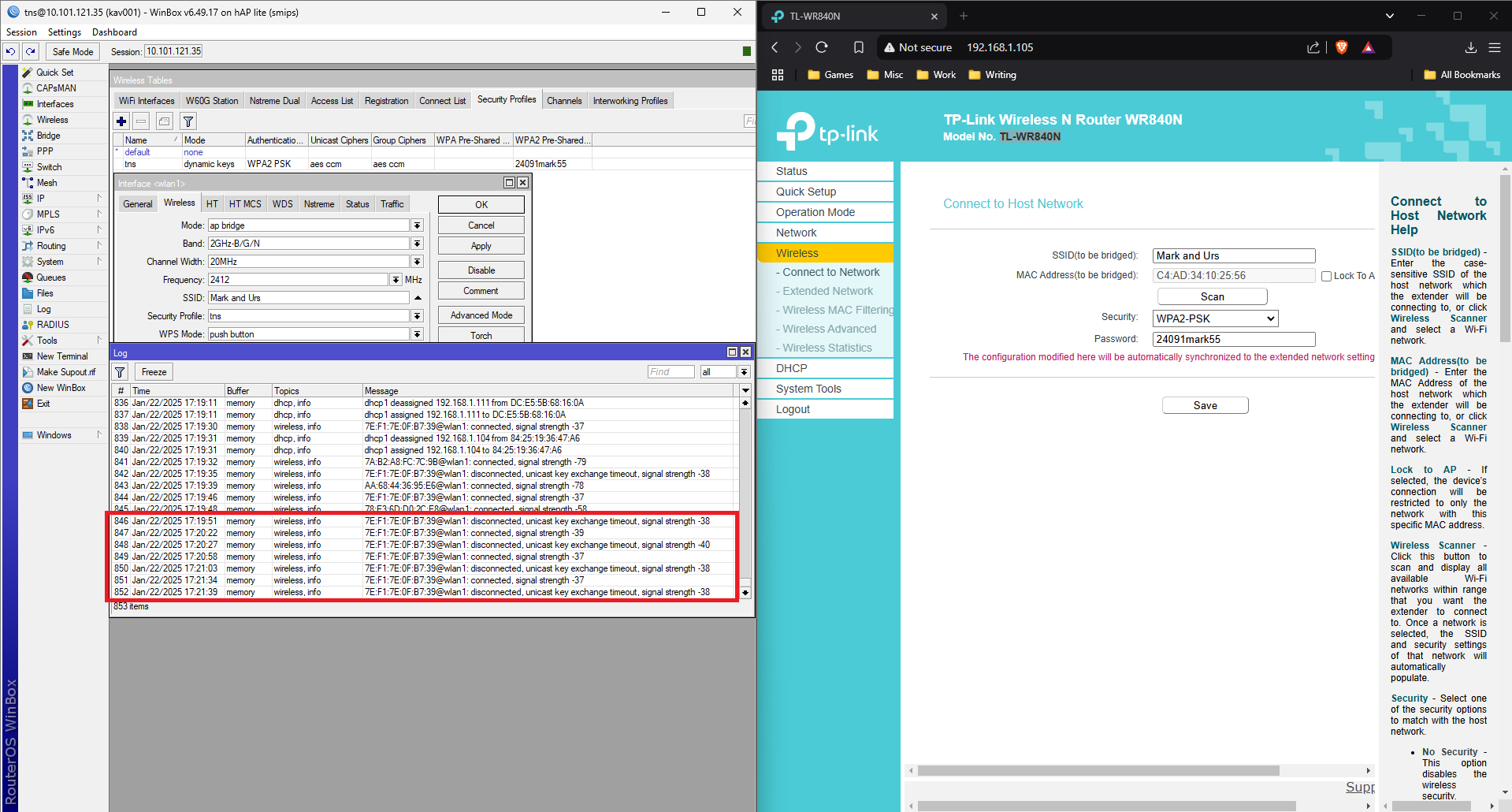Reload the page in the Brave browser
Viewport: 1512px width, 812px height.
point(822,47)
